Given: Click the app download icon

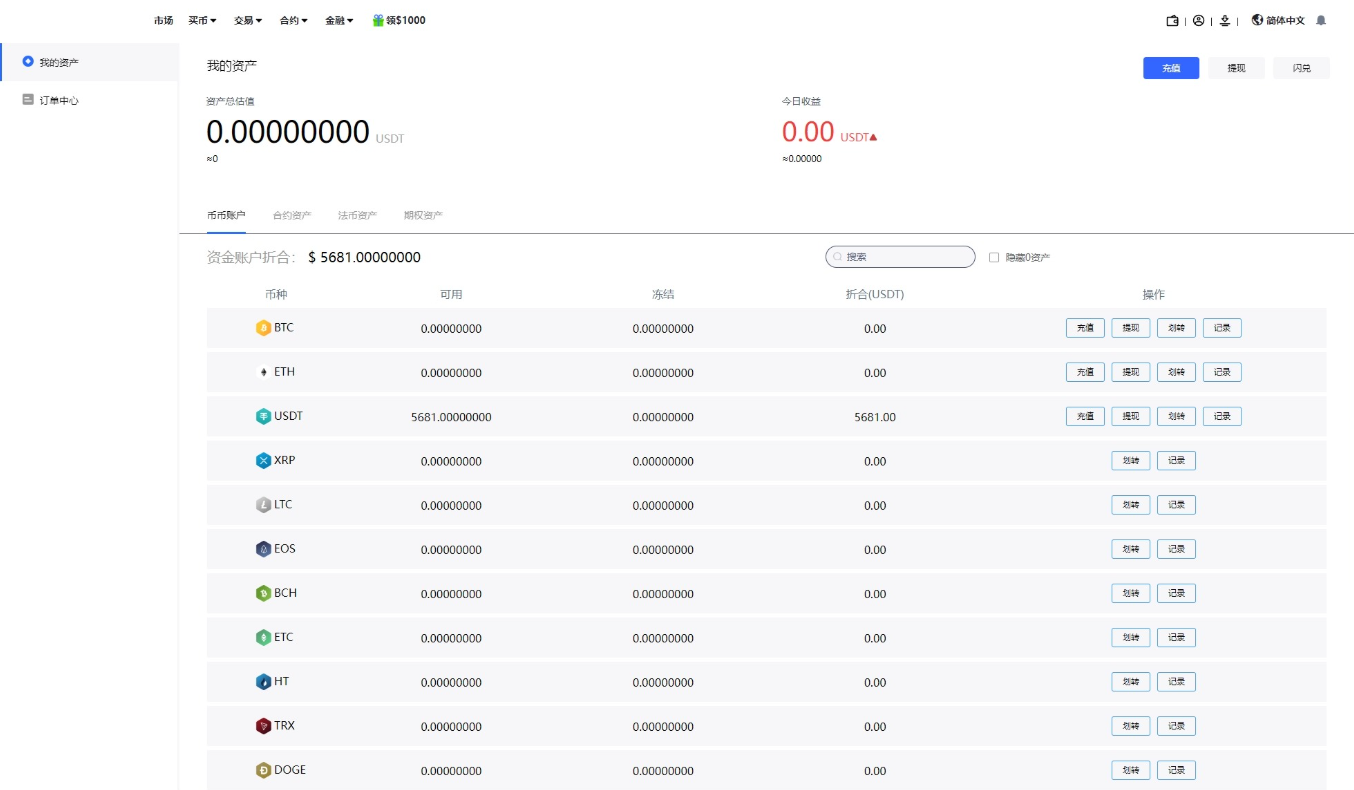Looking at the screenshot, I should point(1224,21).
